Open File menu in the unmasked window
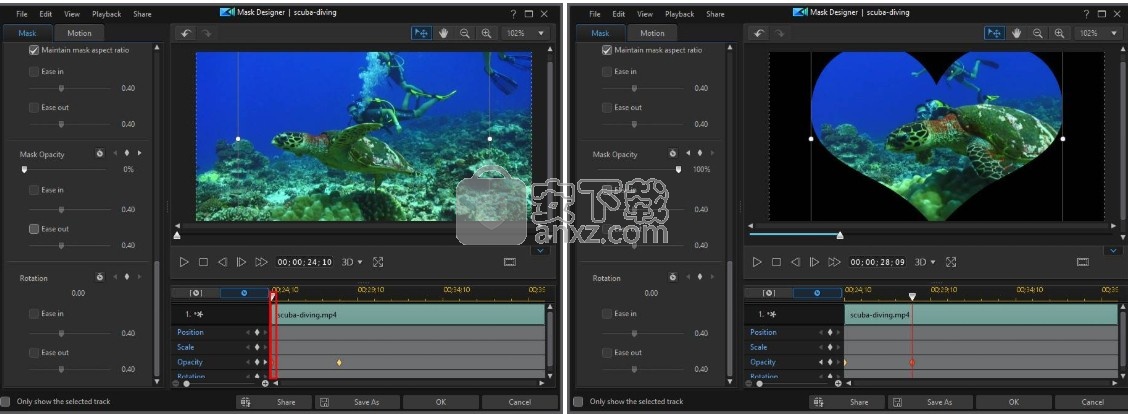1128x414 pixels. (x=22, y=14)
